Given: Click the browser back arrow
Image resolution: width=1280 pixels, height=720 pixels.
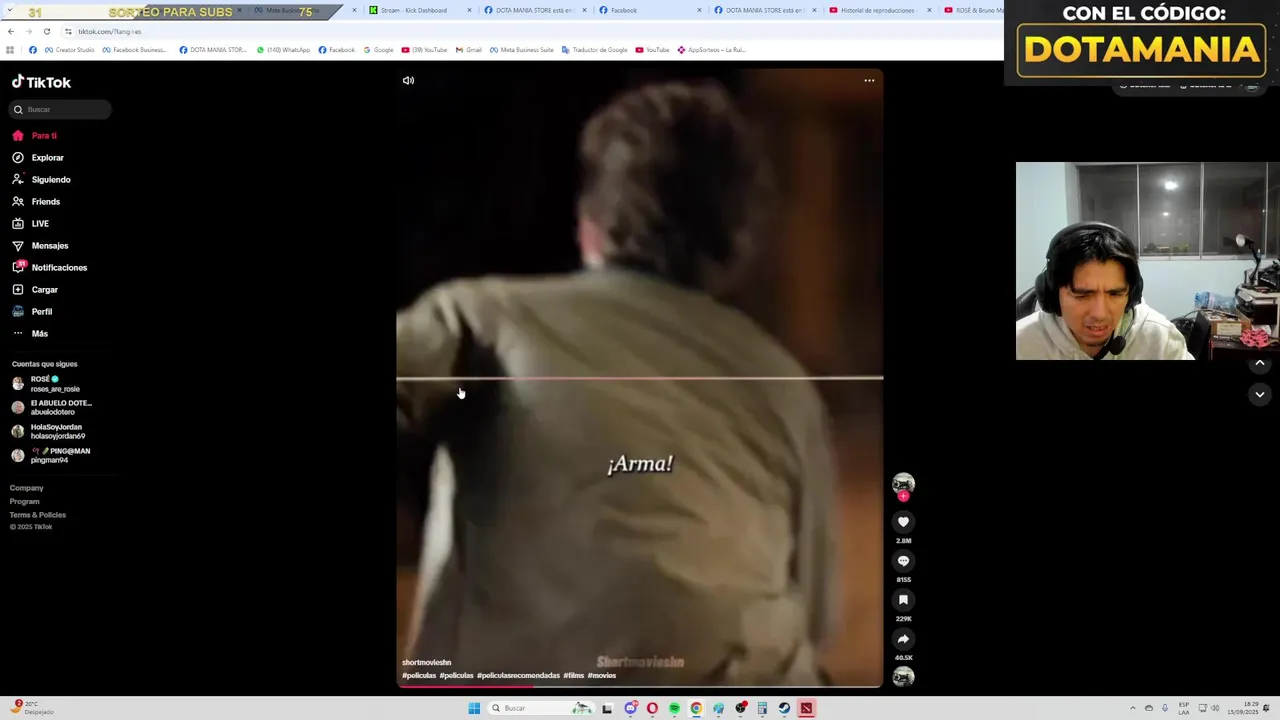Looking at the screenshot, I should (11, 31).
